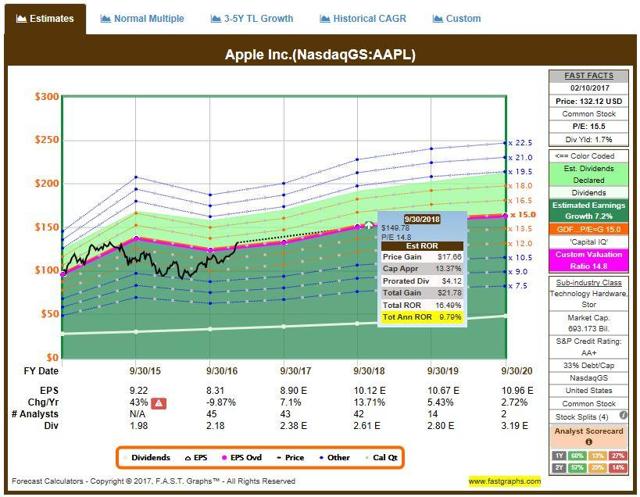
Task: Click the 'Capital IQ' entry
Action: click(589, 242)
